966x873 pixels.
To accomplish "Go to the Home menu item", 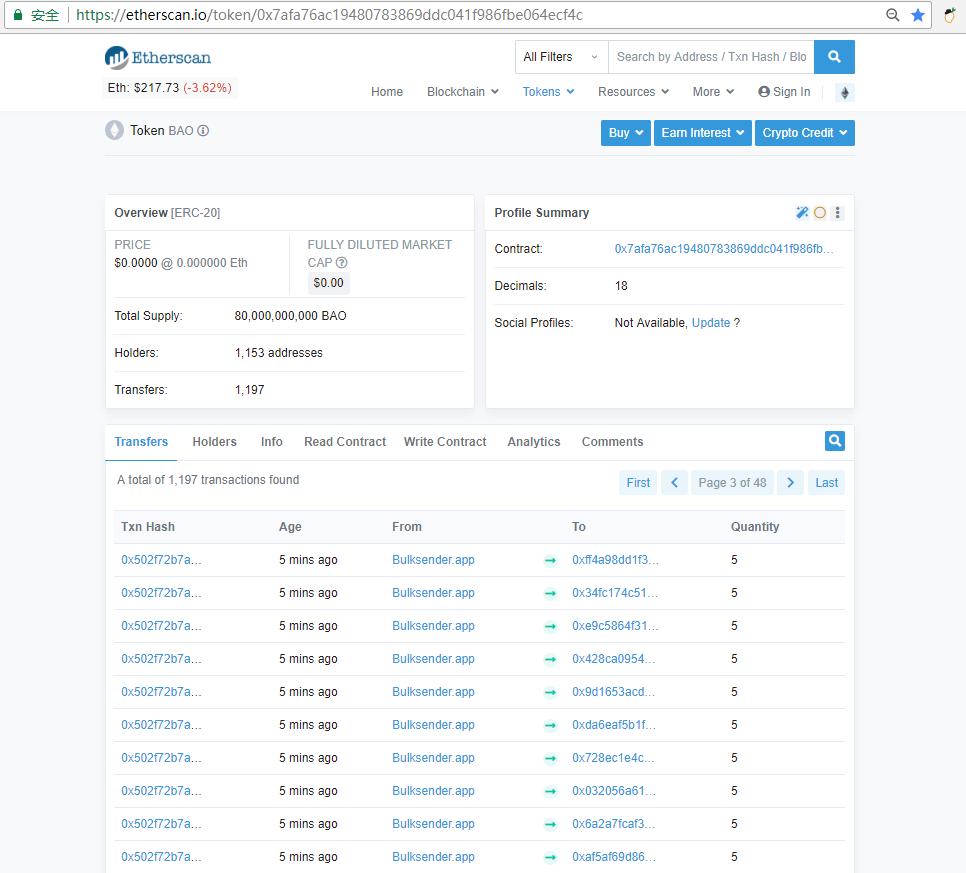I will 387,92.
